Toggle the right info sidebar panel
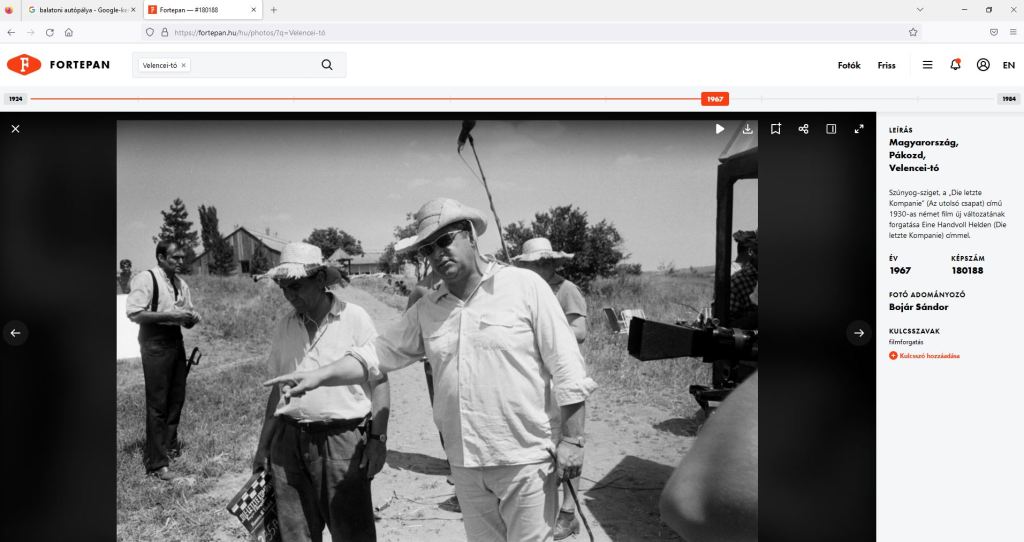The width and height of the screenshot is (1024, 542). (831, 129)
